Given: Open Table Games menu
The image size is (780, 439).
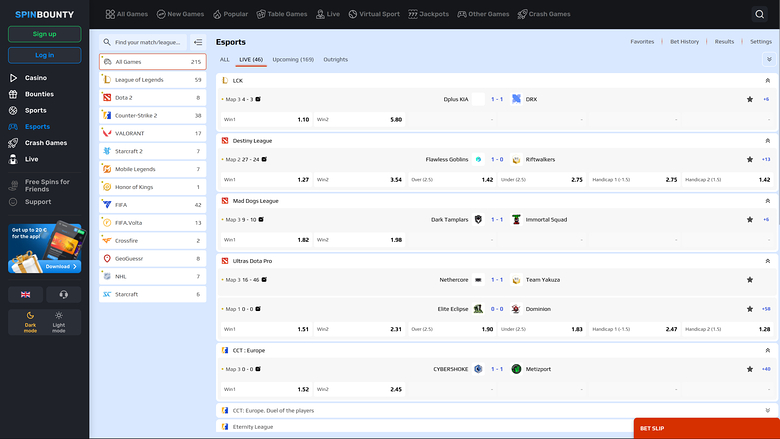Looking at the screenshot, I should tap(282, 14).
